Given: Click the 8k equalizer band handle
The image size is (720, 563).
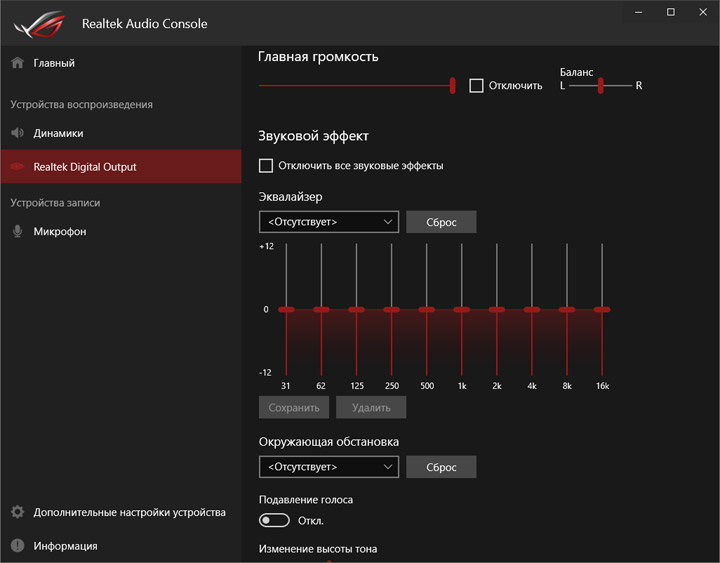Looking at the screenshot, I should pos(567,310).
